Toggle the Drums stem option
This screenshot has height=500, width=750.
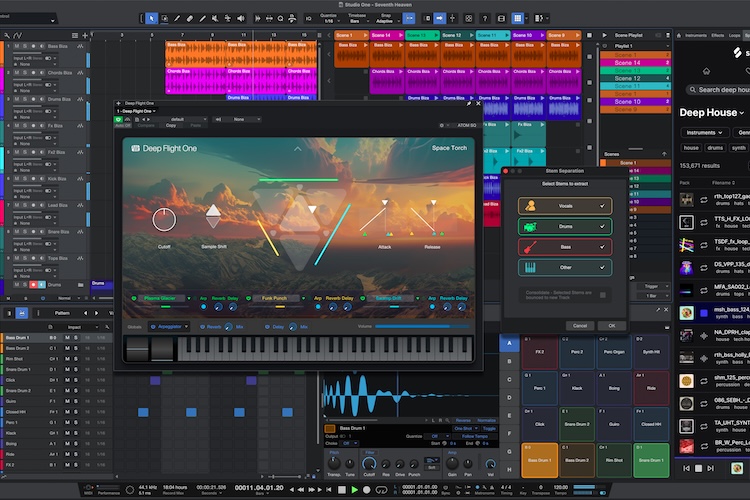click(564, 226)
